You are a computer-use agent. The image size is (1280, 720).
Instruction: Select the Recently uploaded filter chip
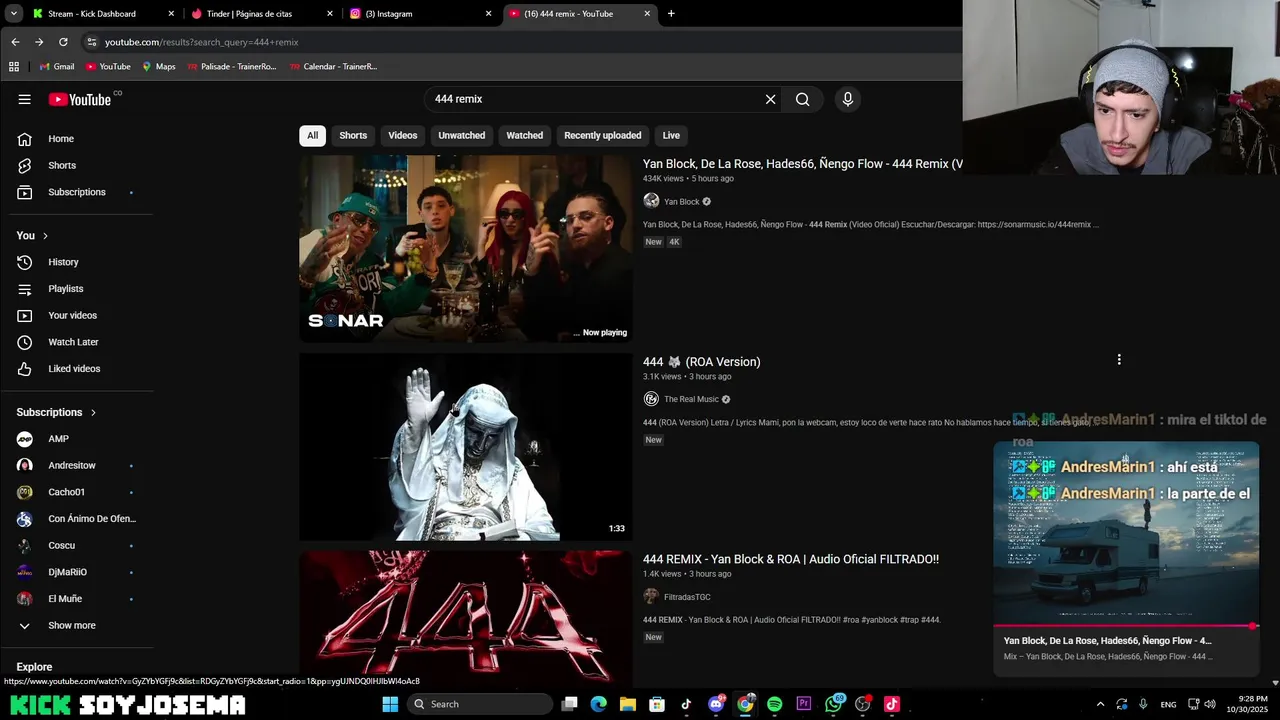click(x=602, y=136)
